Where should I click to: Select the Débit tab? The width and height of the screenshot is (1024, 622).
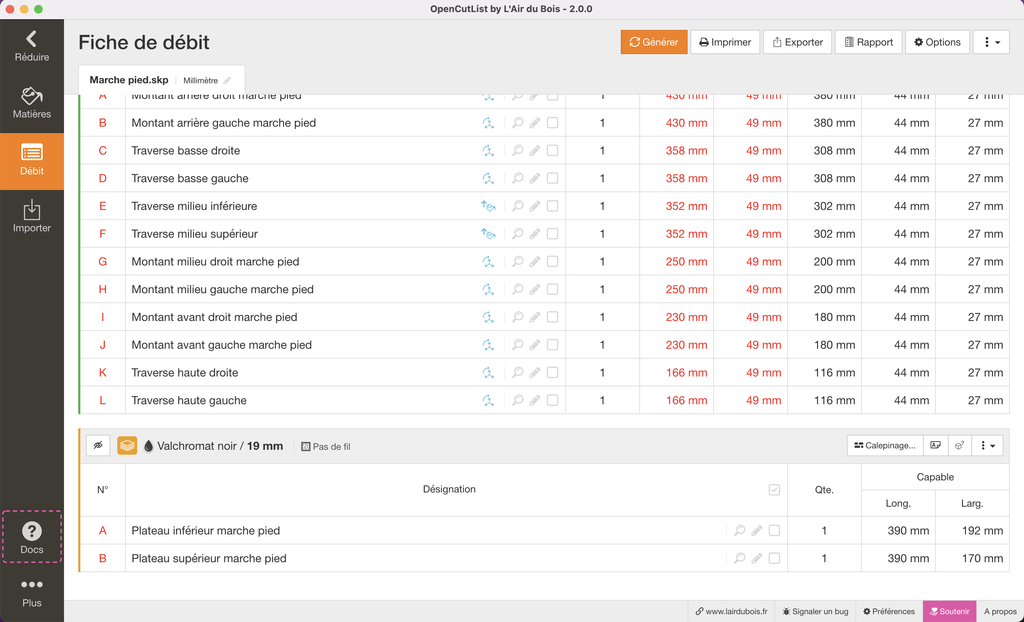[x=31, y=161]
